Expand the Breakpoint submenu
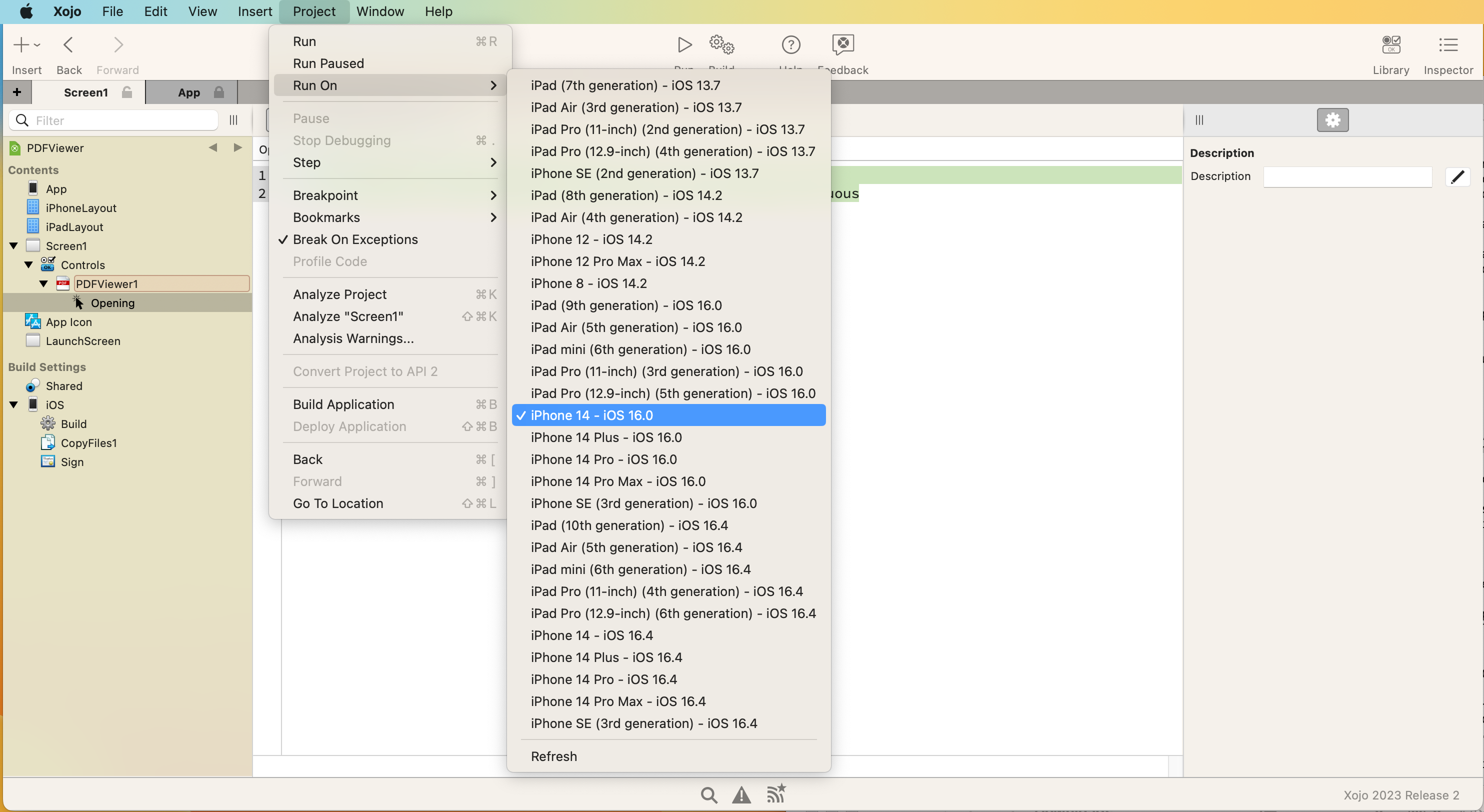This screenshot has width=1484, height=812. [389, 195]
